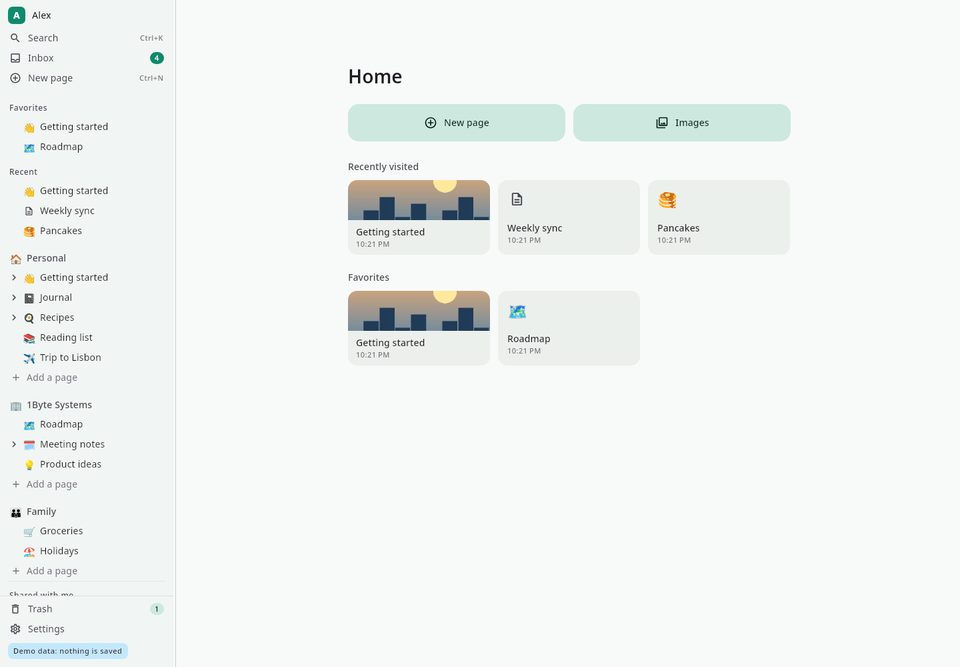The image size is (960, 667).
Task: Click the Meeting notes calendar icon
Action: coord(29,445)
